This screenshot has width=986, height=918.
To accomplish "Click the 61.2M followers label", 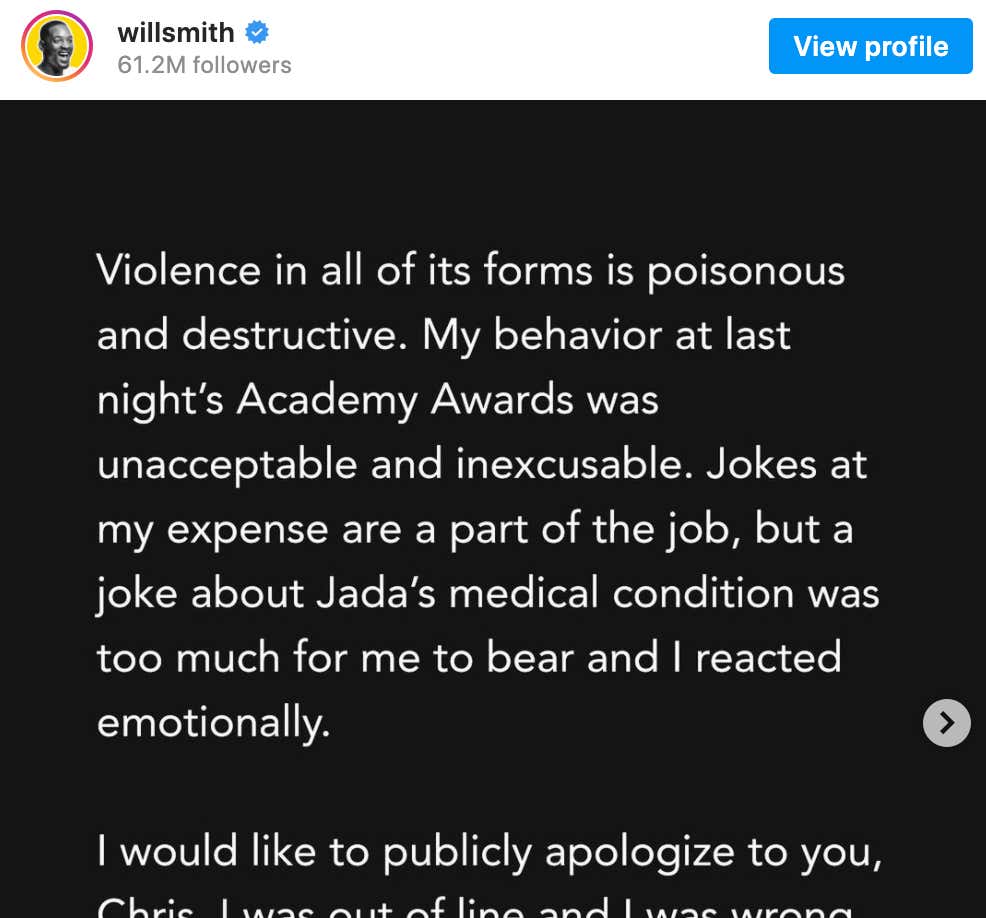I will (204, 65).
